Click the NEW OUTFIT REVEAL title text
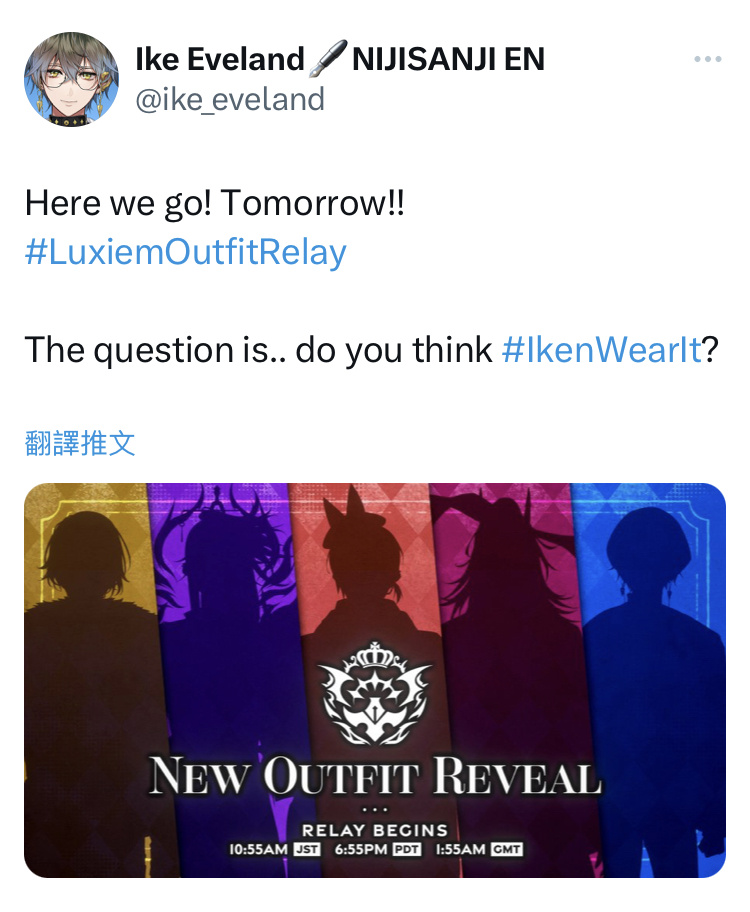Image resolution: width=750 pixels, height=912 pixels. pyautogui.click(x=375, y=776)
